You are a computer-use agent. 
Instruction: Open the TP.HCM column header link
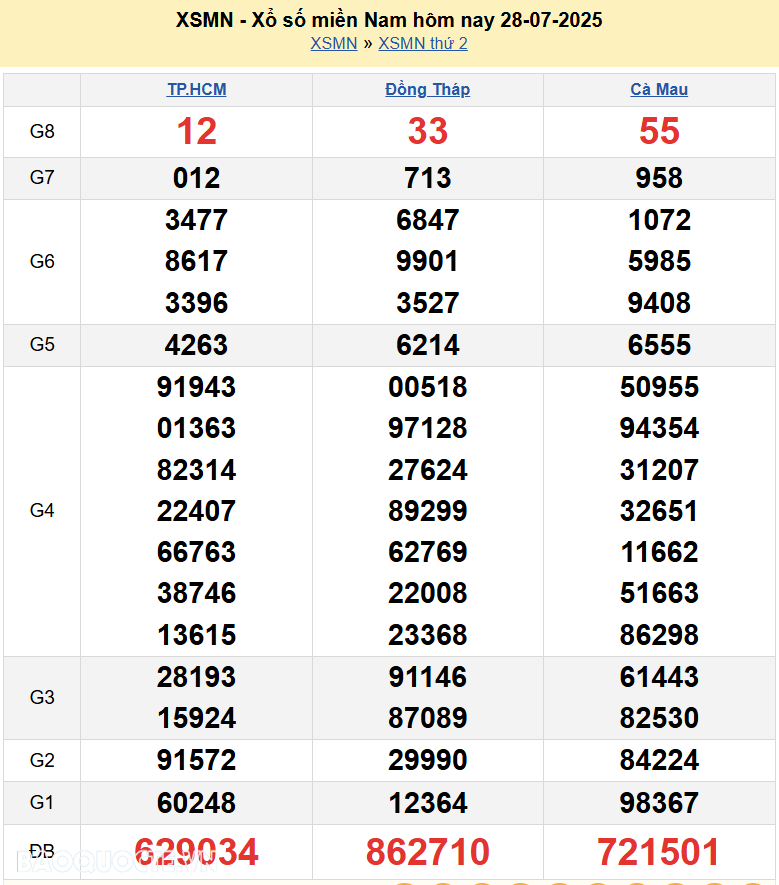coord(196,89)
